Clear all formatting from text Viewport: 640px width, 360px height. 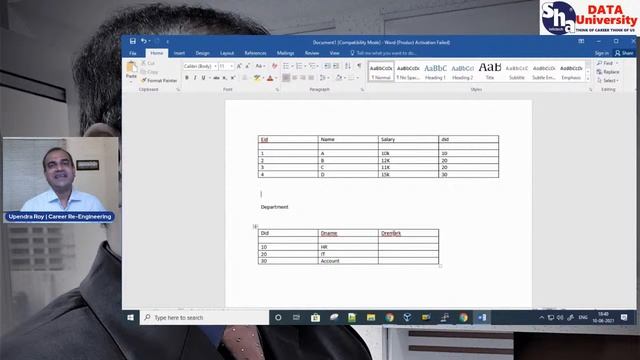click(274, 66)
